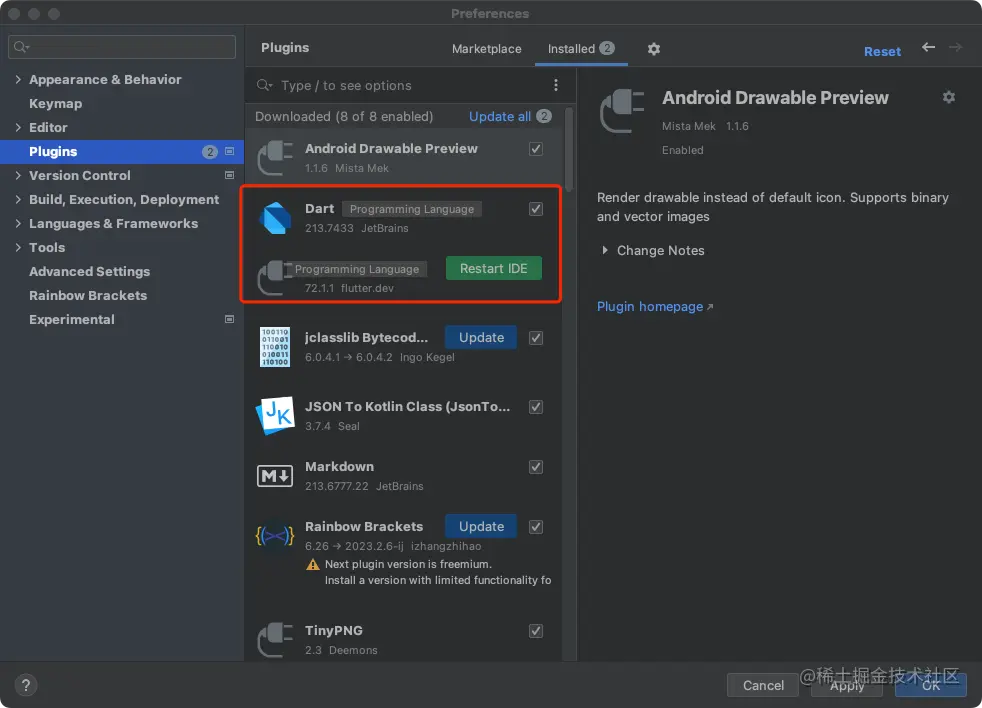Go back with the left arrow icon
Viewport: 982px width, 708px height.
pyautogui.click(x=928, y=47)
